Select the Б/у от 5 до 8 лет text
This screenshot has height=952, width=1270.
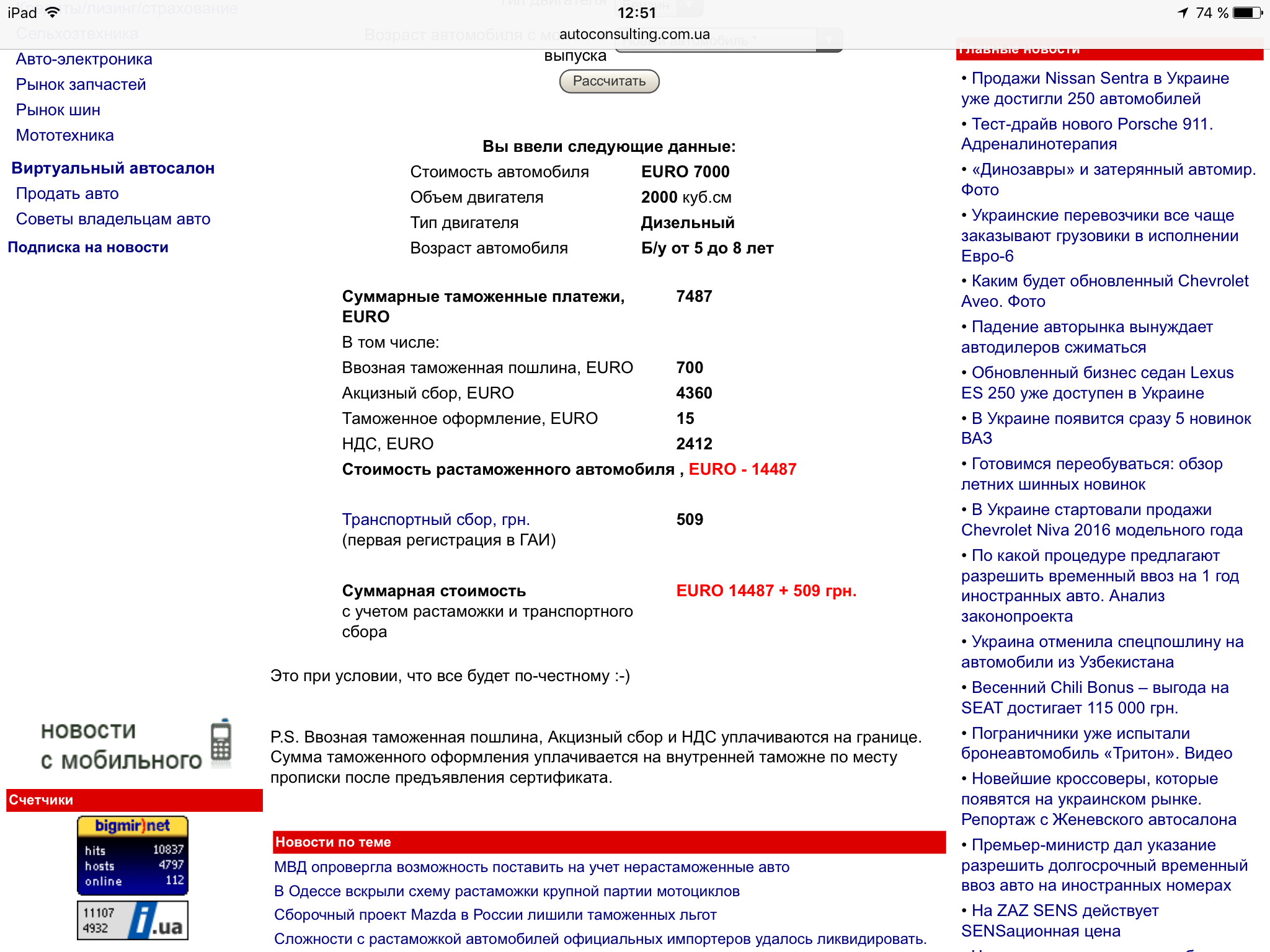708,248
